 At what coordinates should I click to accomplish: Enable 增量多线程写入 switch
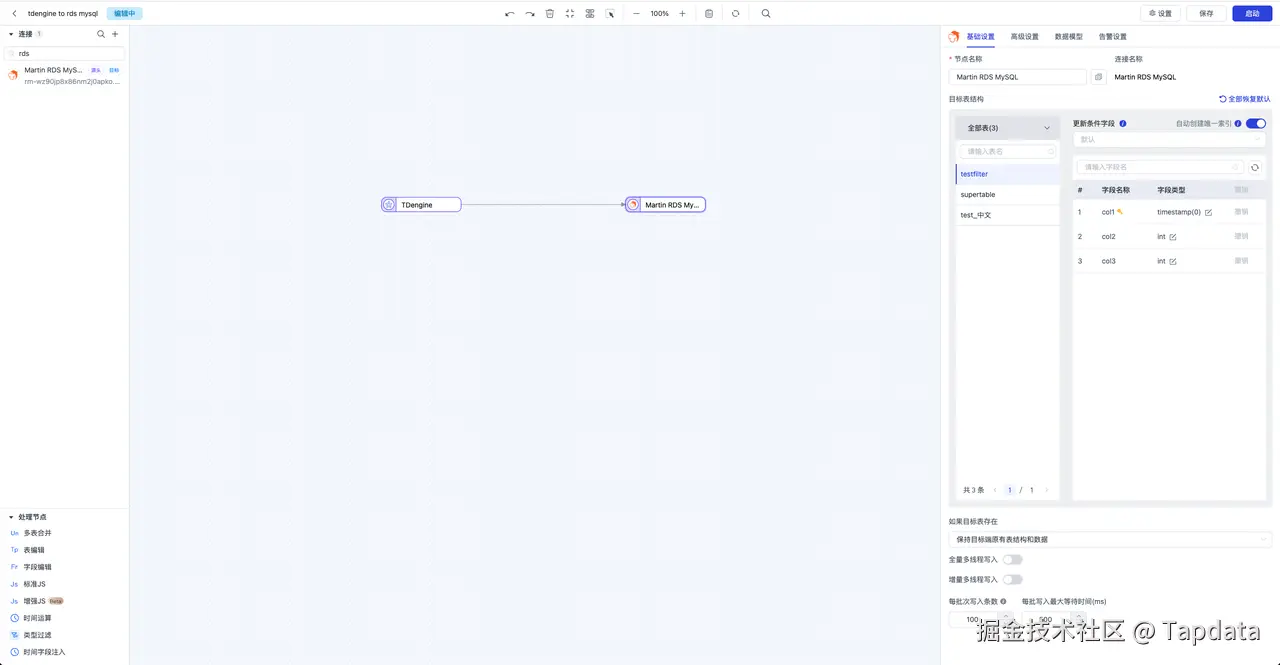[x=1012, y=579]
